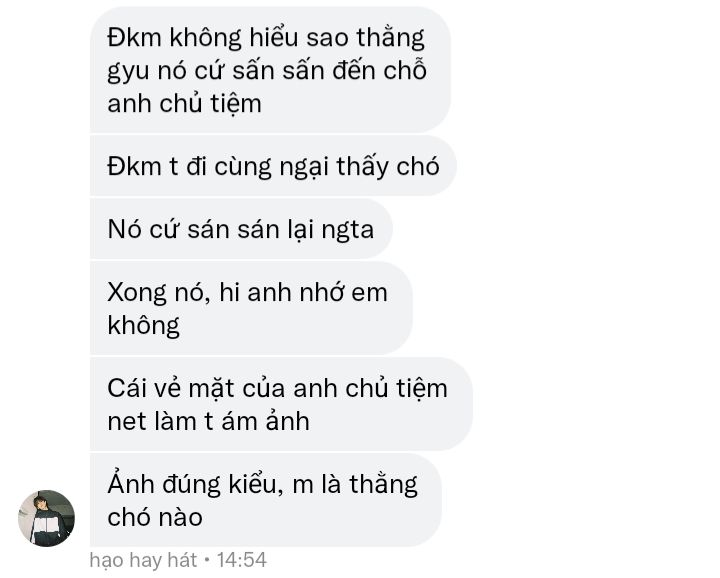Click the word "Xong" in fourth message
720x578 pixels.
click(137, 293)
